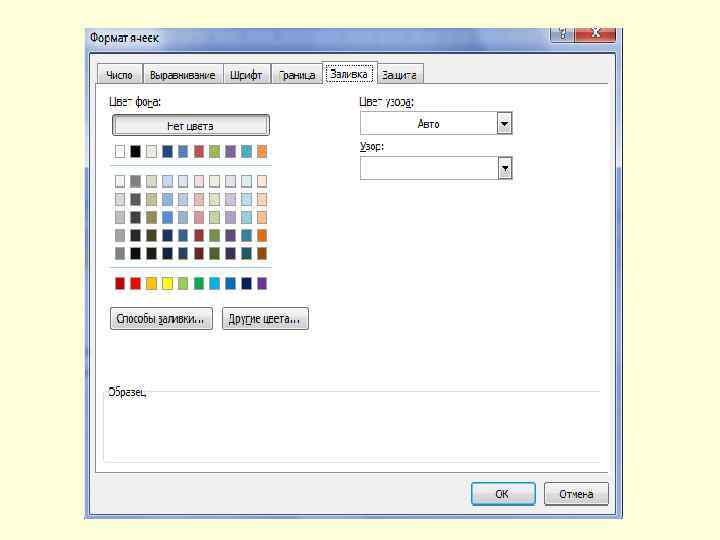Pick purple in the standard colors row

(x=262, y=283)
